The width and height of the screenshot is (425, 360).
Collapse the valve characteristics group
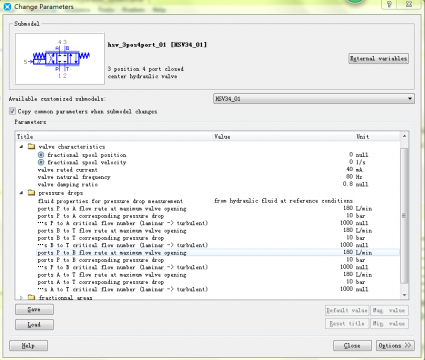(21, 147)
